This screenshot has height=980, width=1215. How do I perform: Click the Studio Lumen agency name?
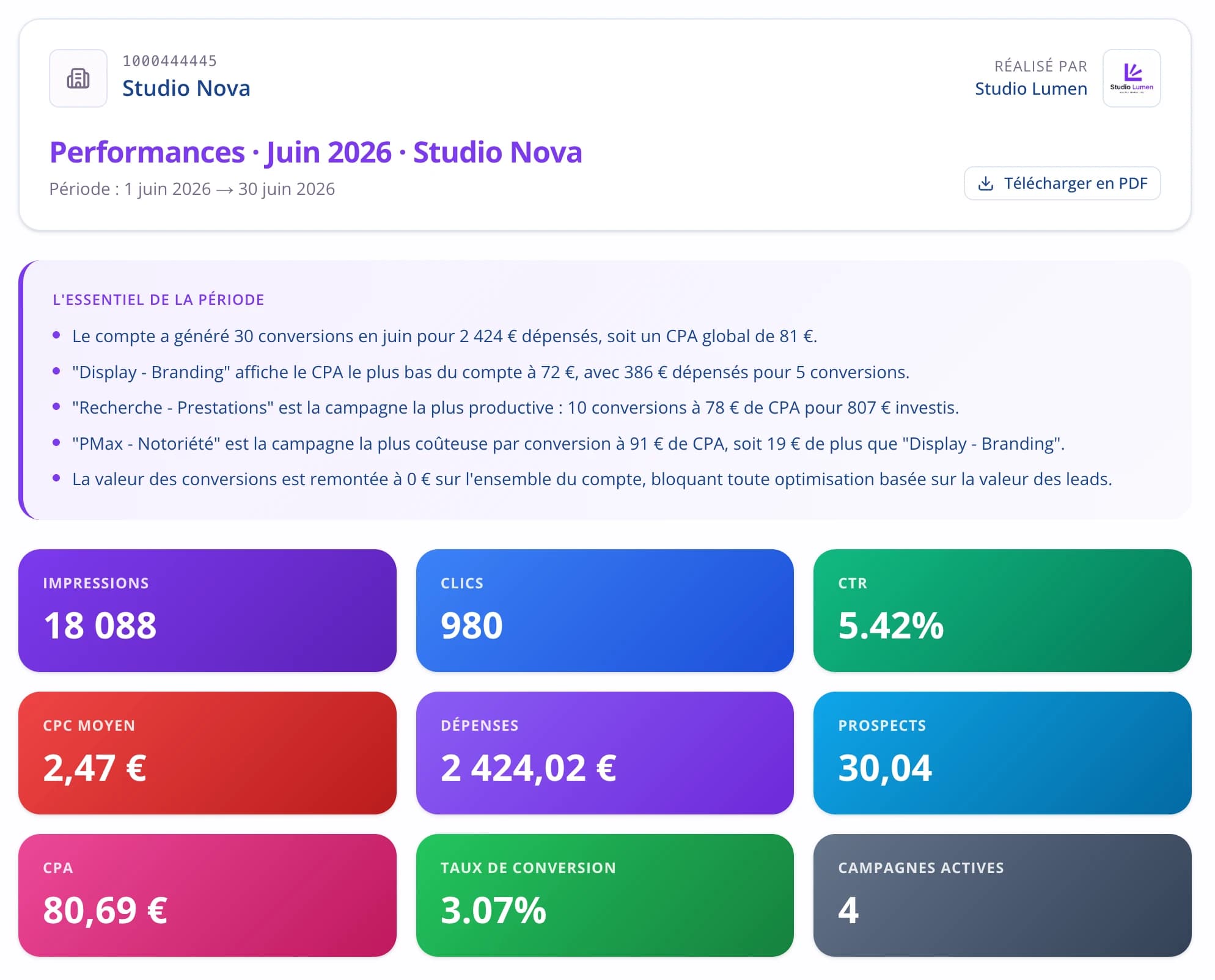point(1031,89)
